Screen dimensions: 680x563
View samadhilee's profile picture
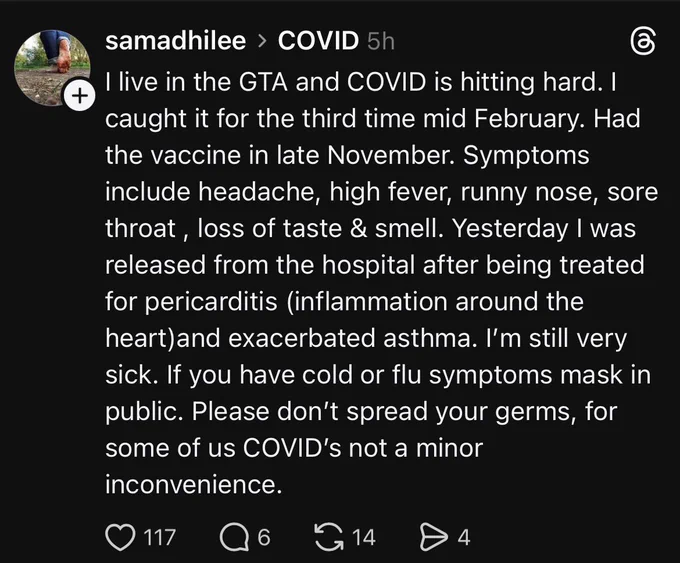click(52, 68)
